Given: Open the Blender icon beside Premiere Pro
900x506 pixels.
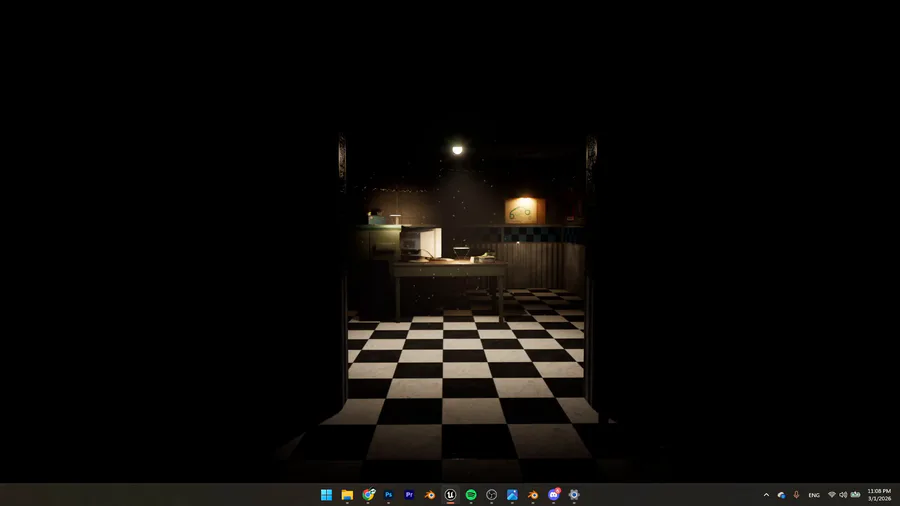Looking at the screenshot, I should [429, 495].
